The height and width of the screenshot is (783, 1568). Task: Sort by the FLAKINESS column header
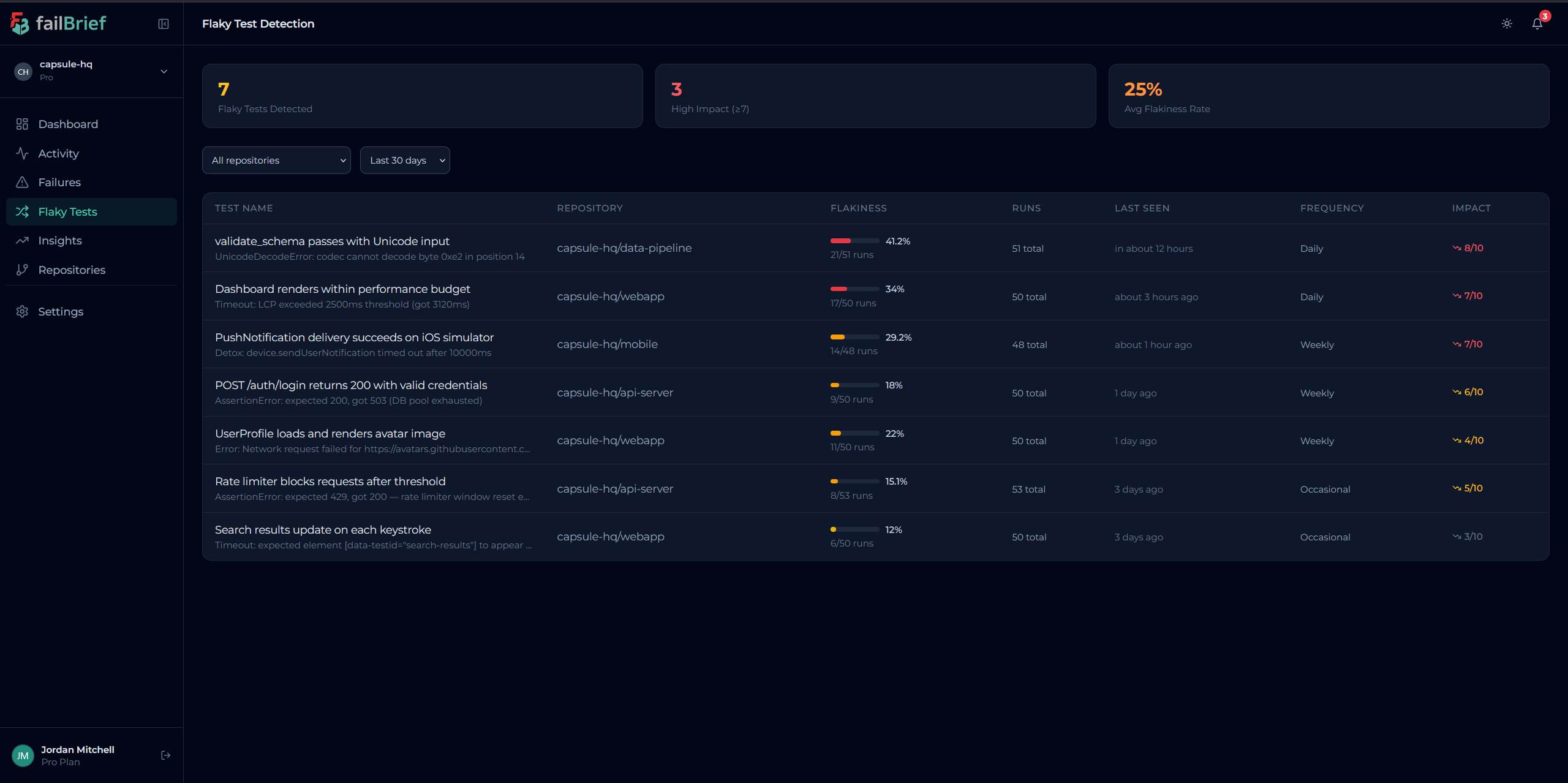click(858, 208)
